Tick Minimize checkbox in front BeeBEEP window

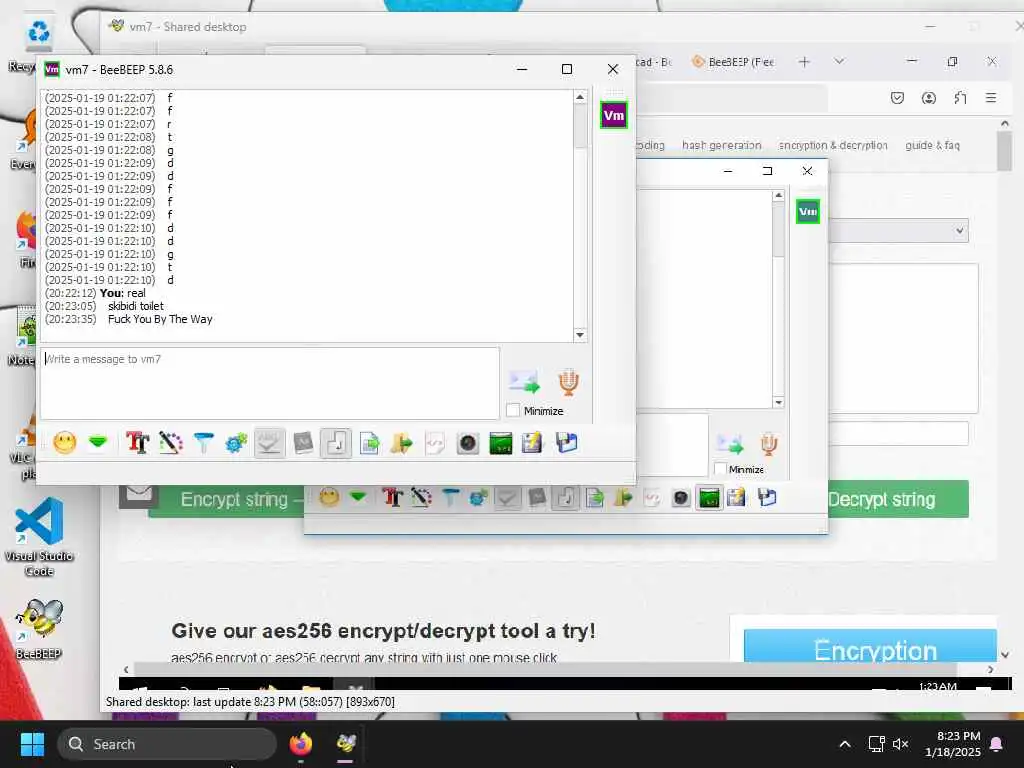(x=513, y=410)
